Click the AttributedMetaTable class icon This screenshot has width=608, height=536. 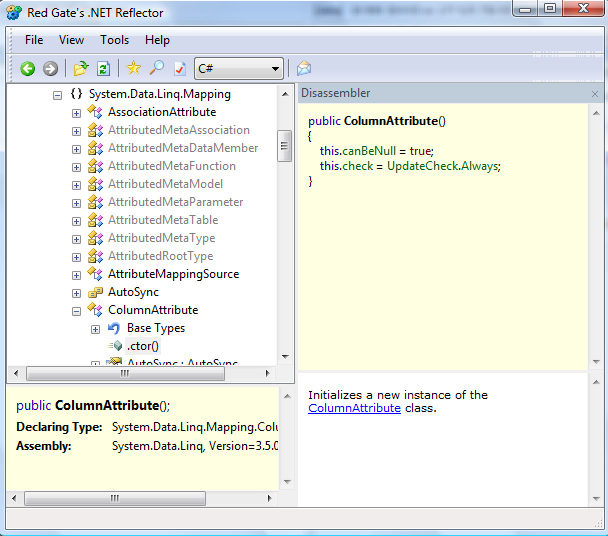coord(95,220)
